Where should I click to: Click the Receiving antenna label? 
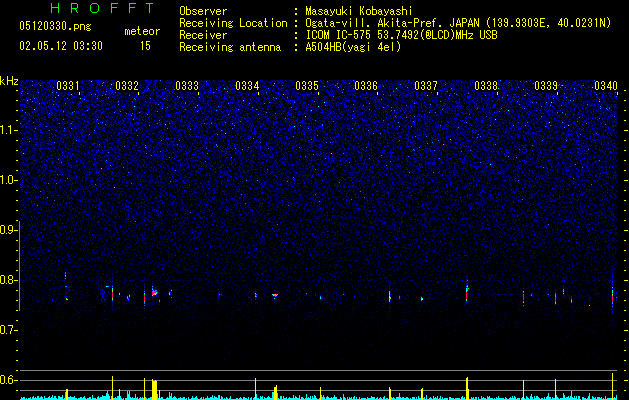[230, 47]
